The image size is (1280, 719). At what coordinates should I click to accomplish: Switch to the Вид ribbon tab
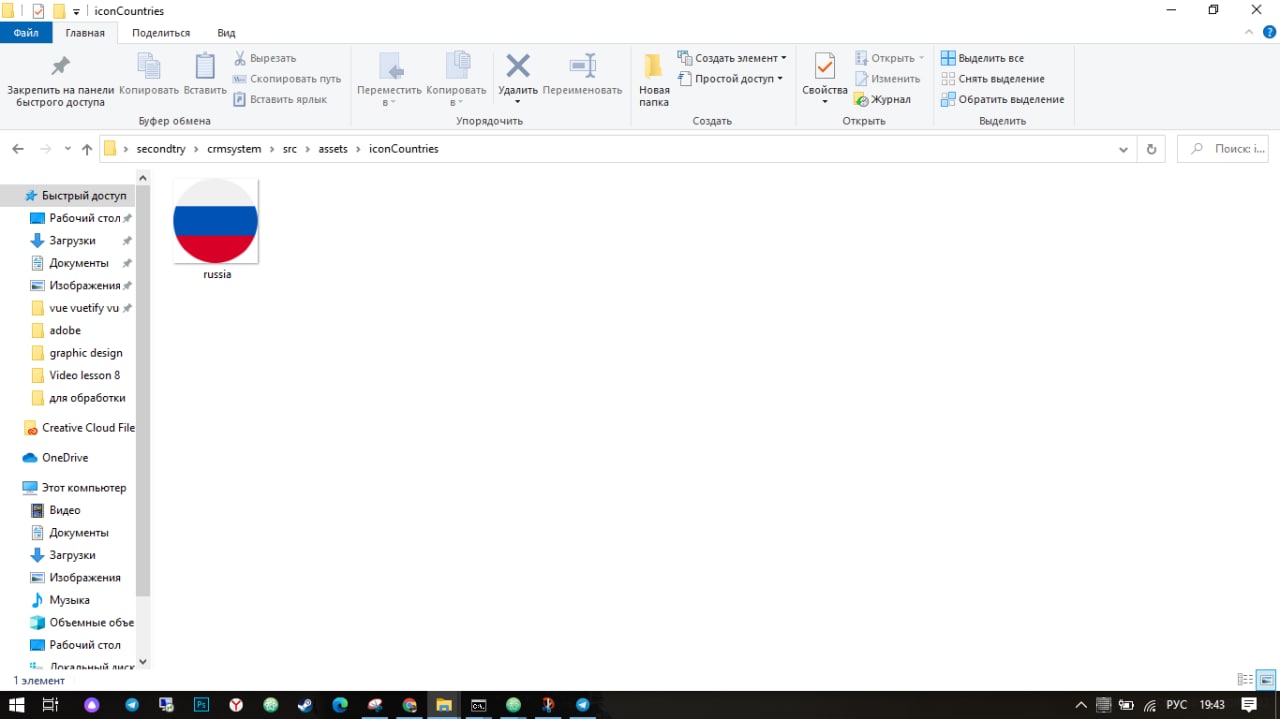(227, 33)
